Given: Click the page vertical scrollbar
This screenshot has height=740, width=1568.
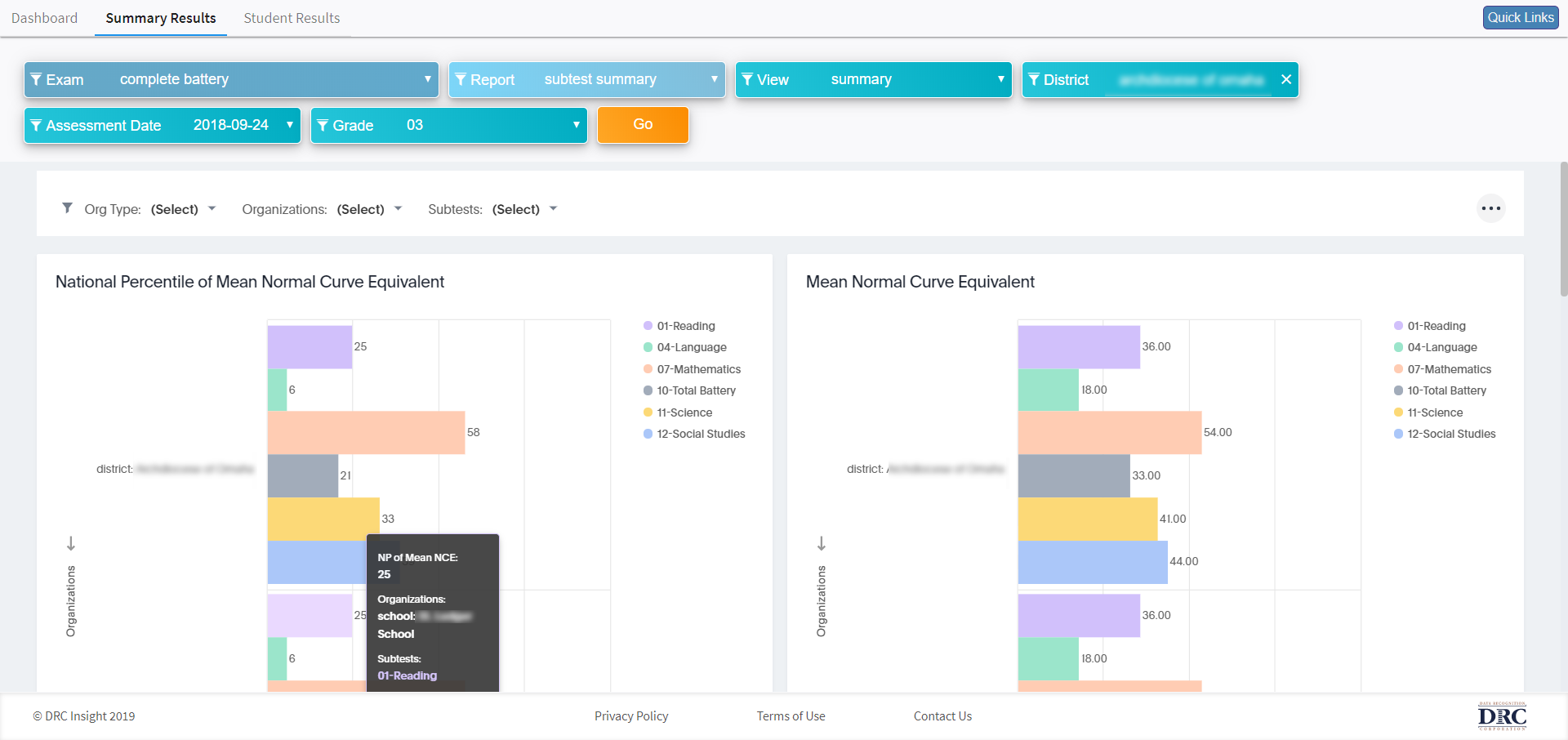Looking at the screenshot, I should click(x=1563, y=229).
